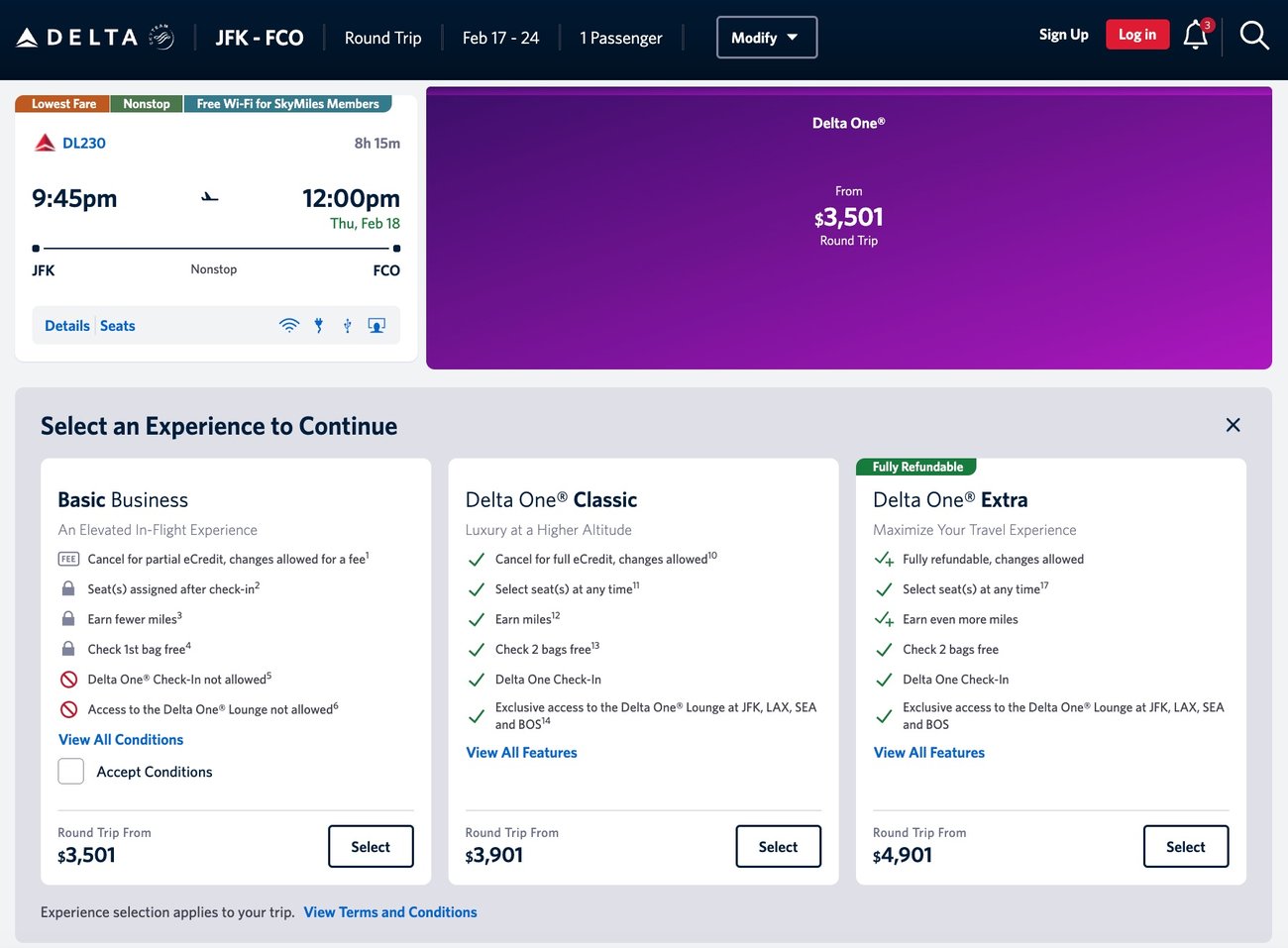
Task: Click the Sign Up link
Action: click(1063, 35)
